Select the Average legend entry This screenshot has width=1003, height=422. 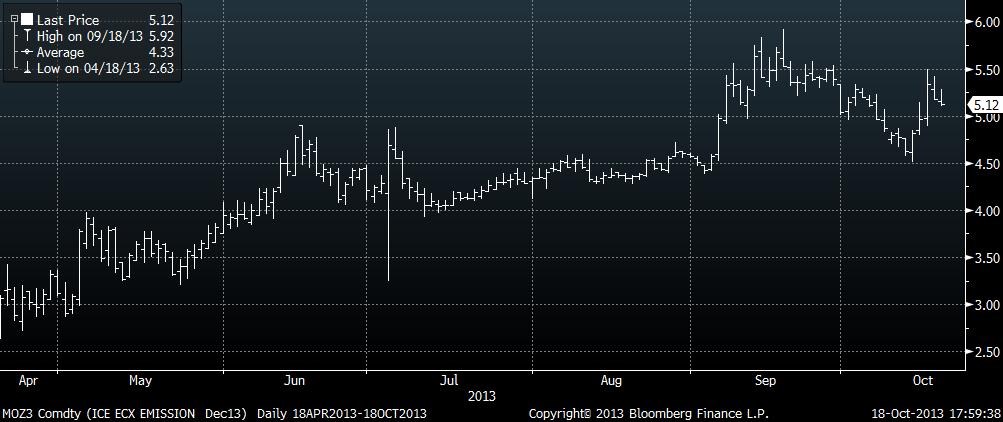coord(60,52)
